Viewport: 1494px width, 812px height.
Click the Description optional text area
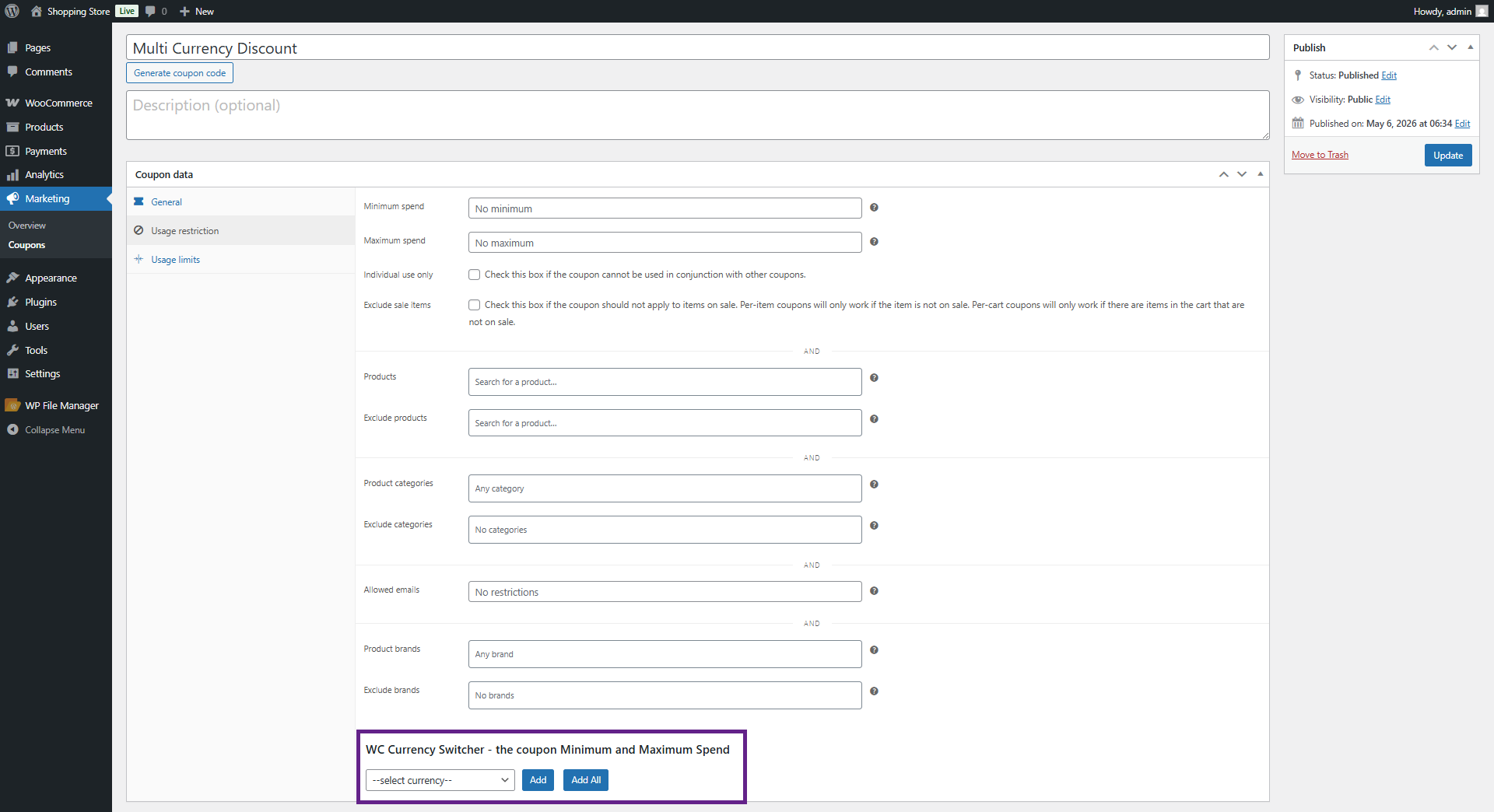pyautogui.click(x=697, y=115)
